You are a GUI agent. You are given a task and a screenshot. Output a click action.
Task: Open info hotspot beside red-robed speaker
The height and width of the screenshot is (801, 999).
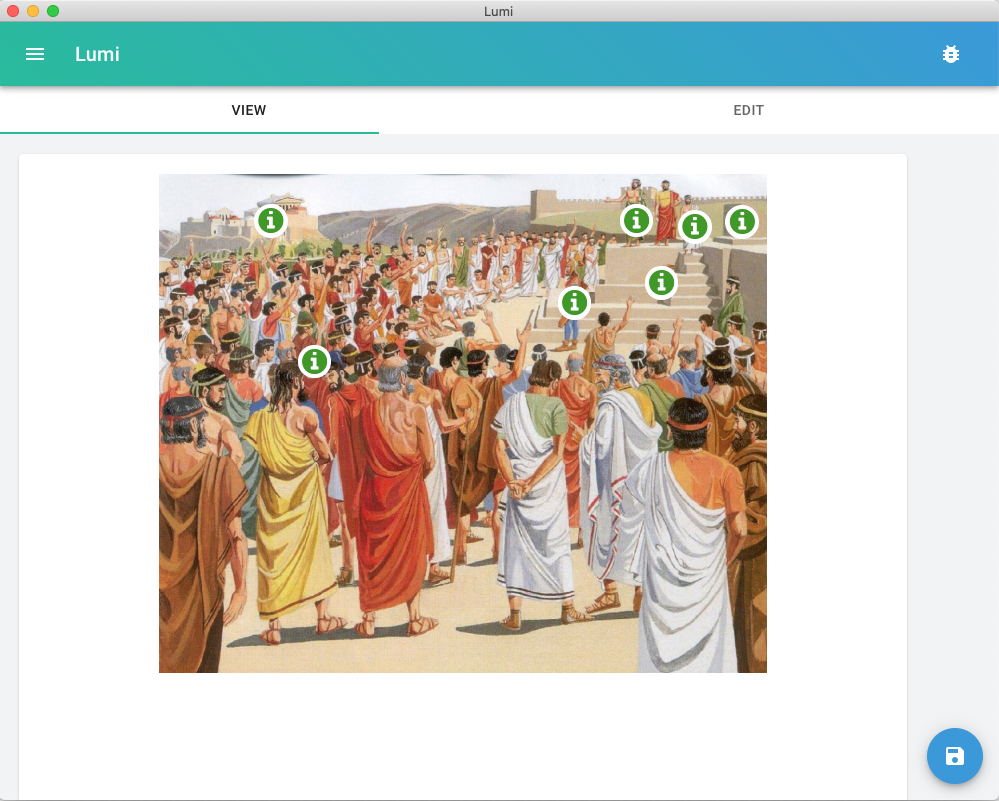694,226
